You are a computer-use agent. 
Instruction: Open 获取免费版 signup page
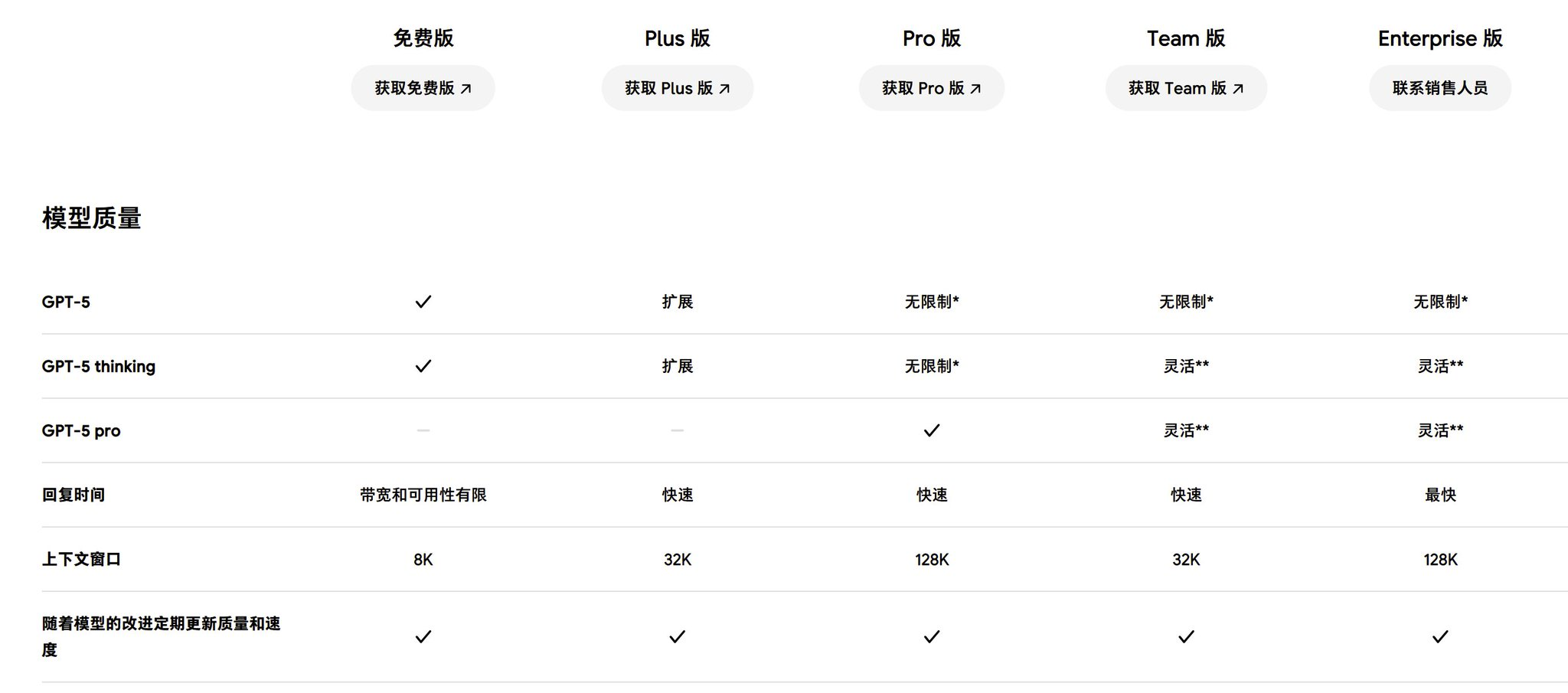(x=422, y=88)
